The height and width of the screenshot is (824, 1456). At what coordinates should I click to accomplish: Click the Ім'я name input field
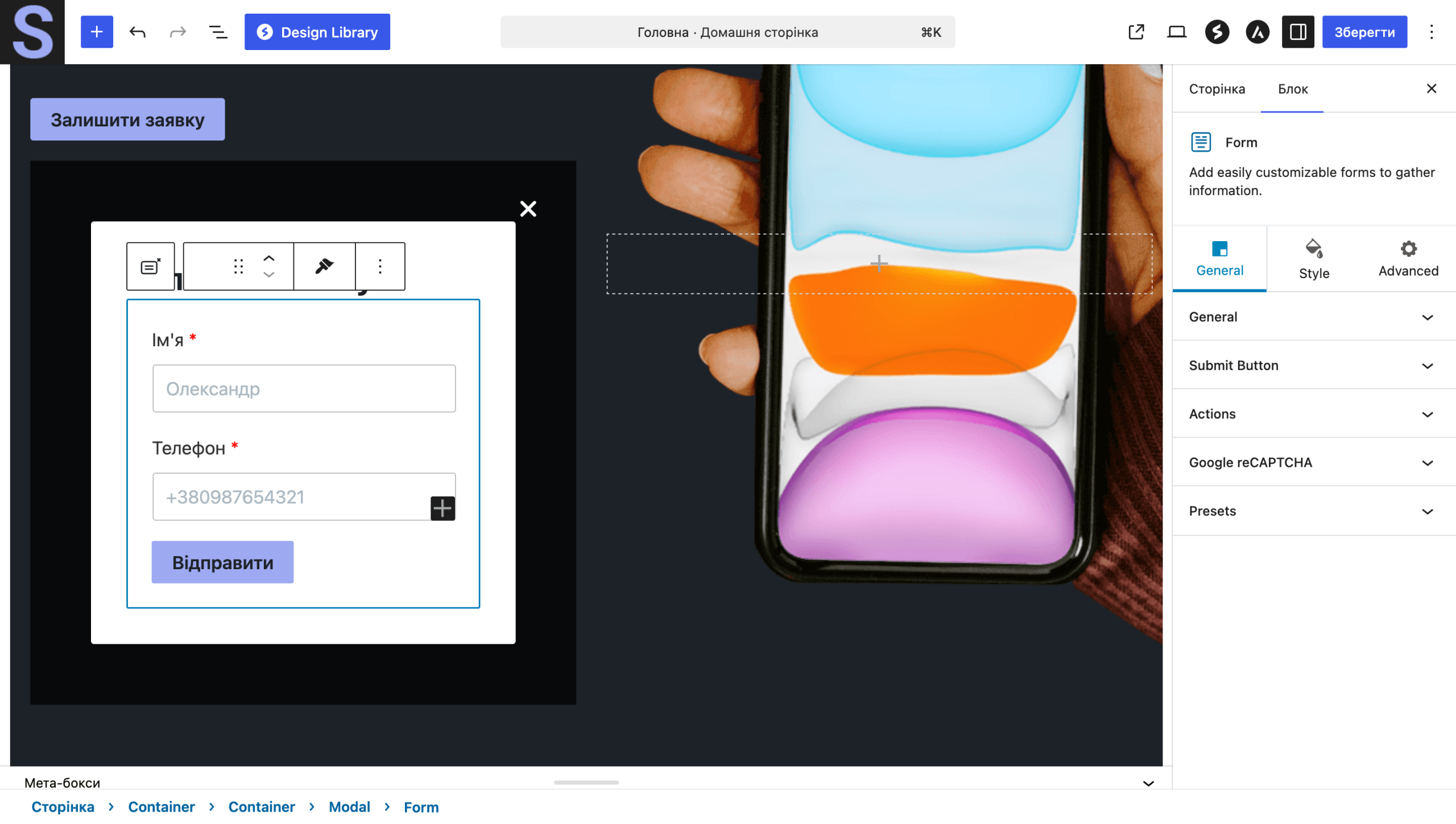coord(304,388)
